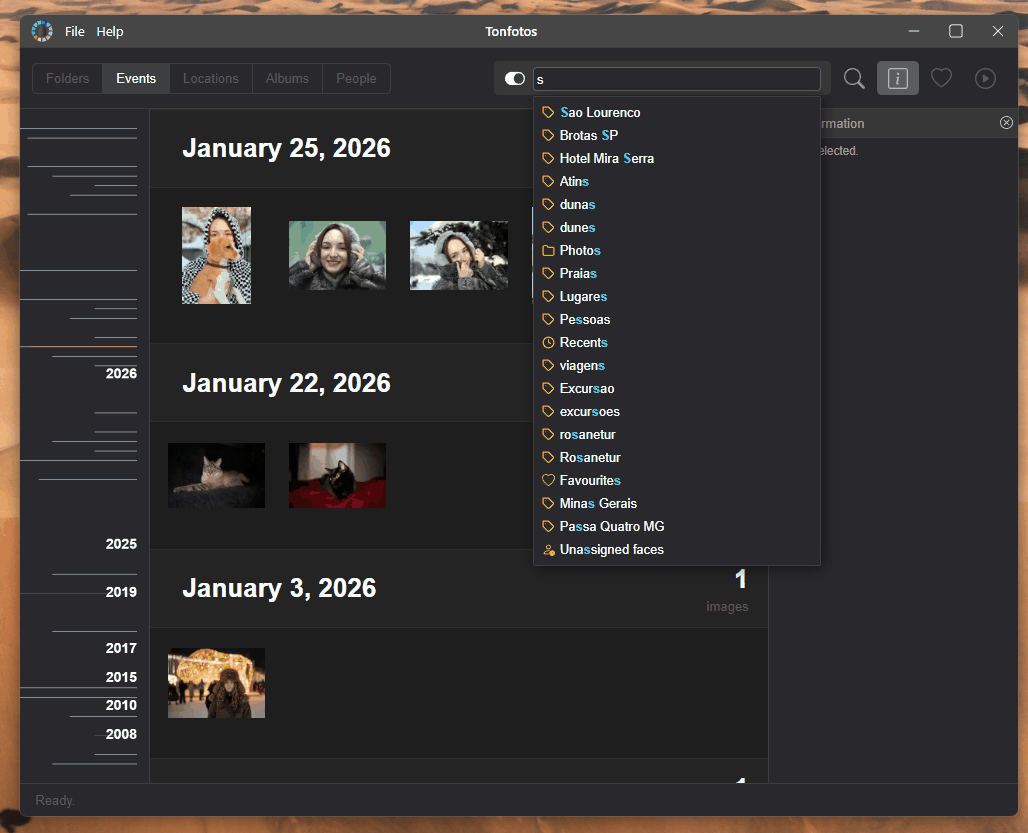1028x833 pixels.
Task: Click the January 25, 2026 event header
Action: 287,148
